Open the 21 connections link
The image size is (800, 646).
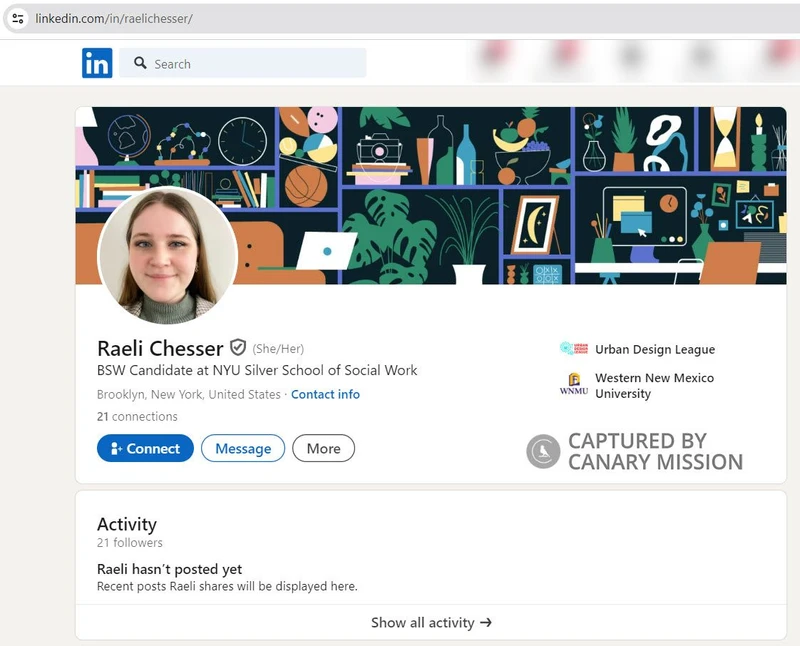tap(137, 416)
